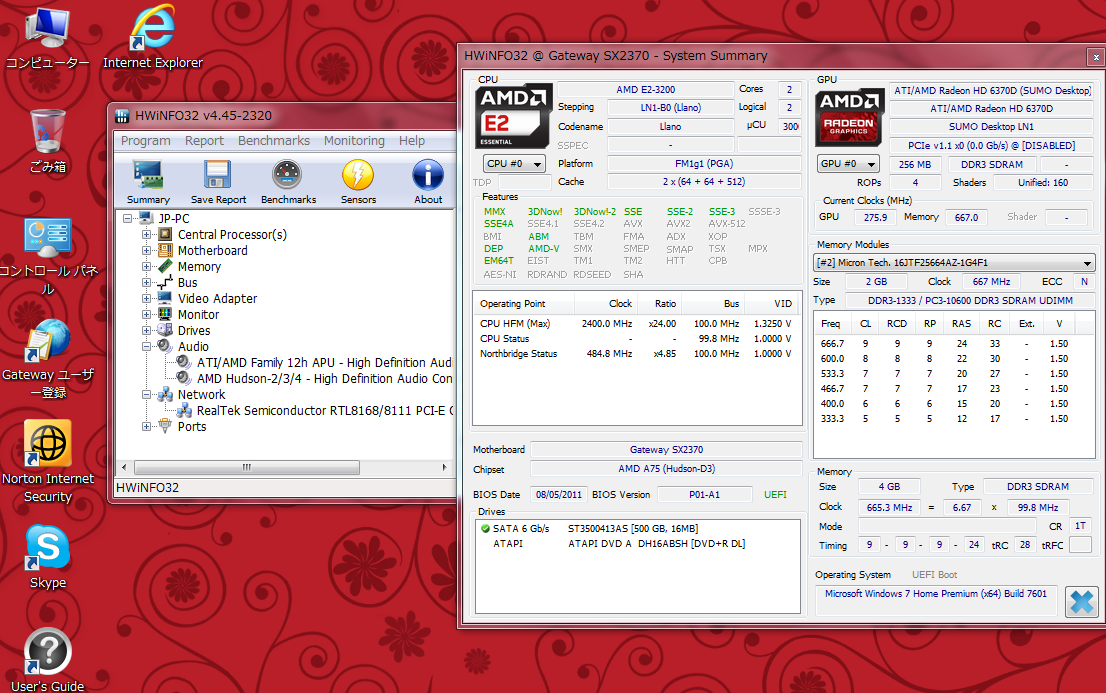The width and height of the screenshot is (1106, 693).
Task: Open the Report menu
Action: [204, 140]
